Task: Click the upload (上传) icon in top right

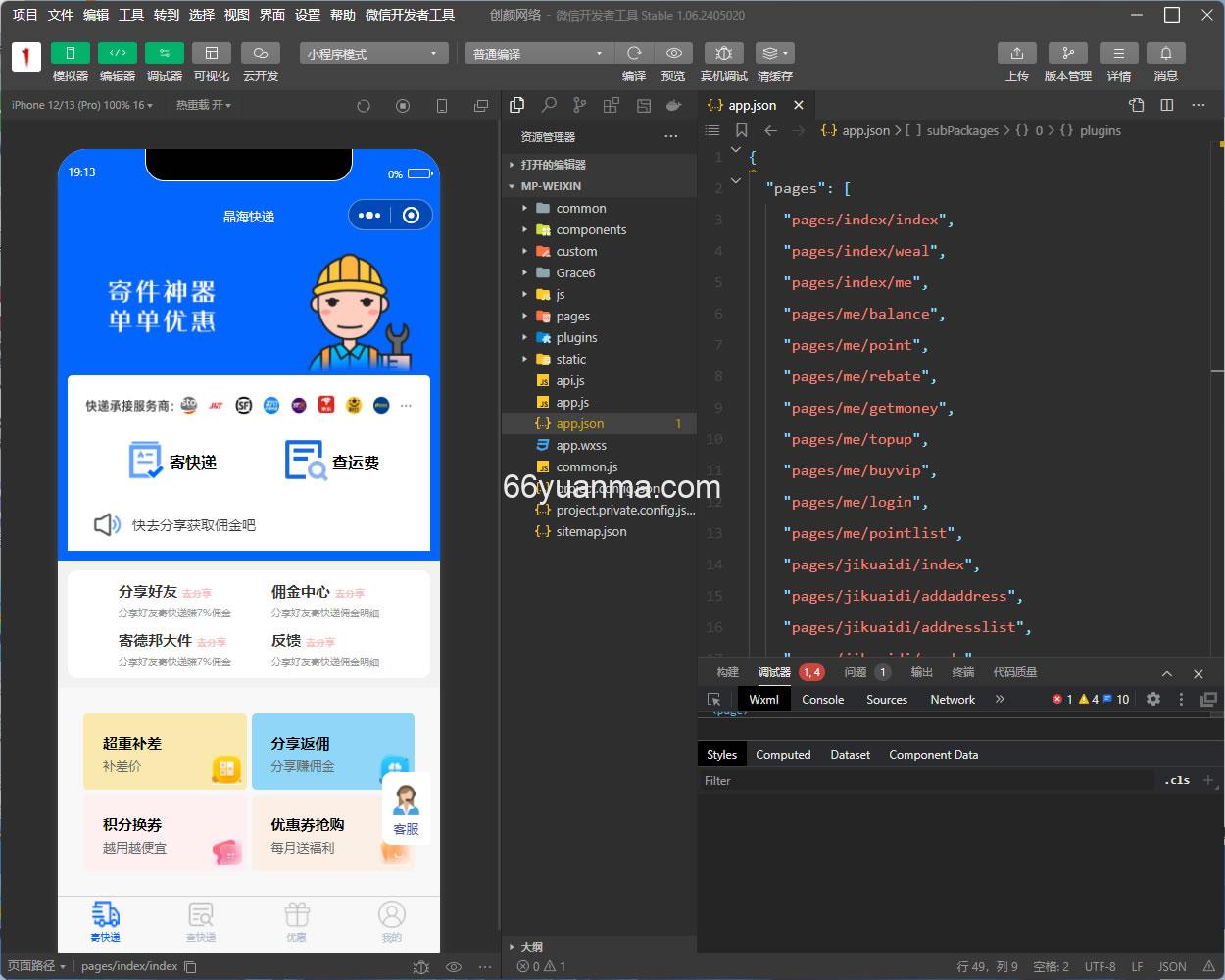Action: pyautogui.click(x=1016, y=53)
